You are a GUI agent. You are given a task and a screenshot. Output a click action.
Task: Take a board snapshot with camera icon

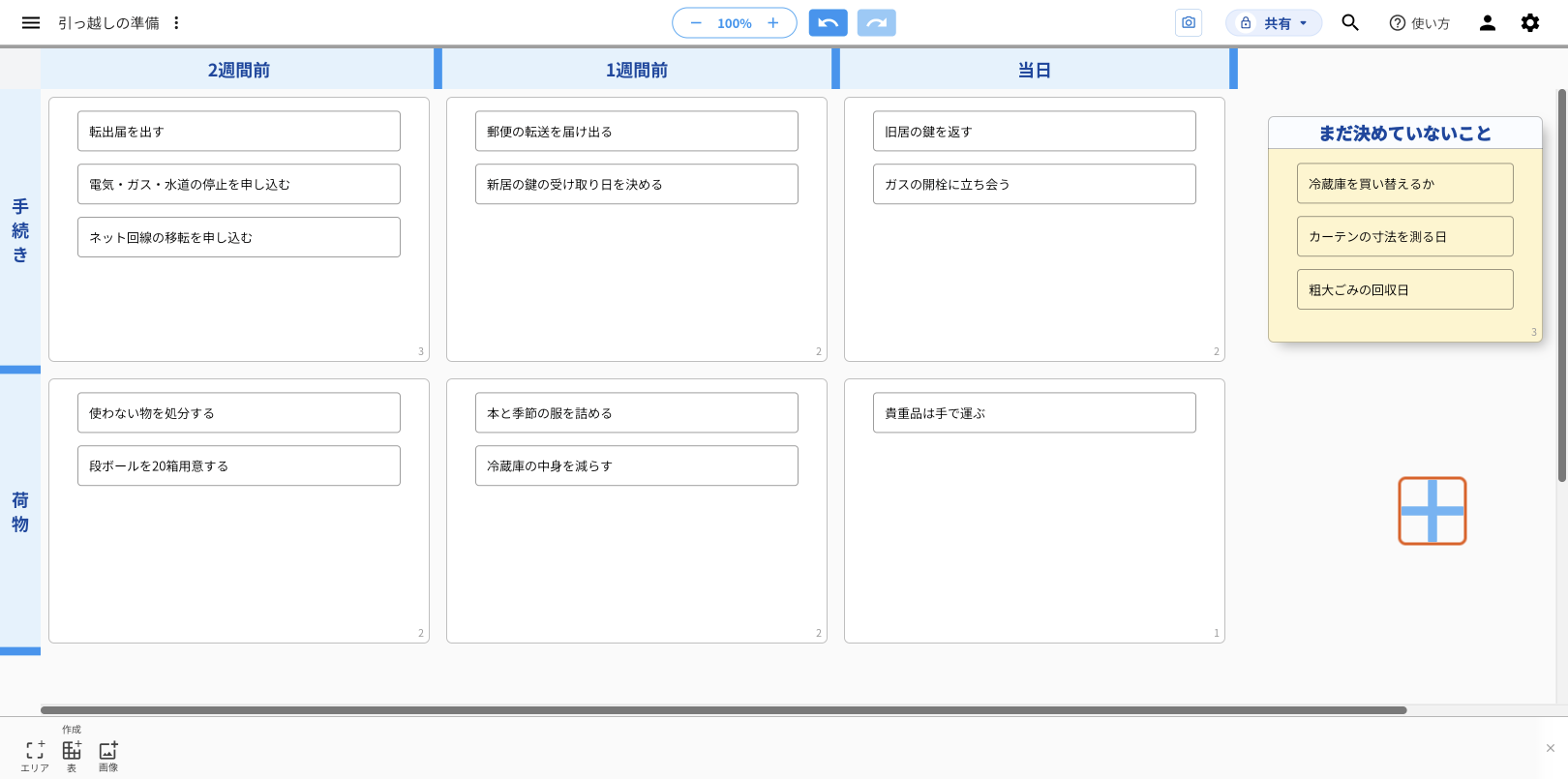(x=1189, y=22)
